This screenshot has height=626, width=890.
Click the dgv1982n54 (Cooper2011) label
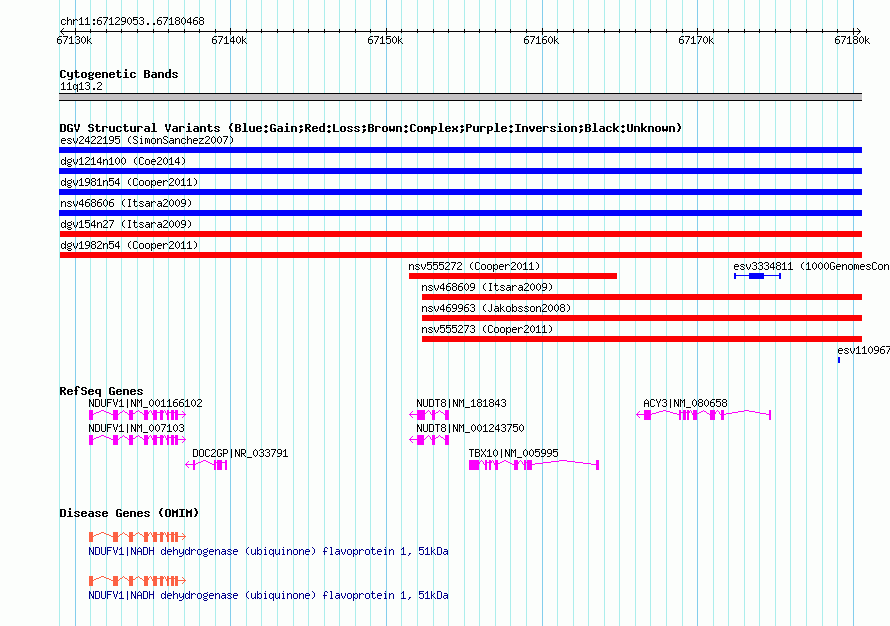pyautogui.click(x=129, y=245)
